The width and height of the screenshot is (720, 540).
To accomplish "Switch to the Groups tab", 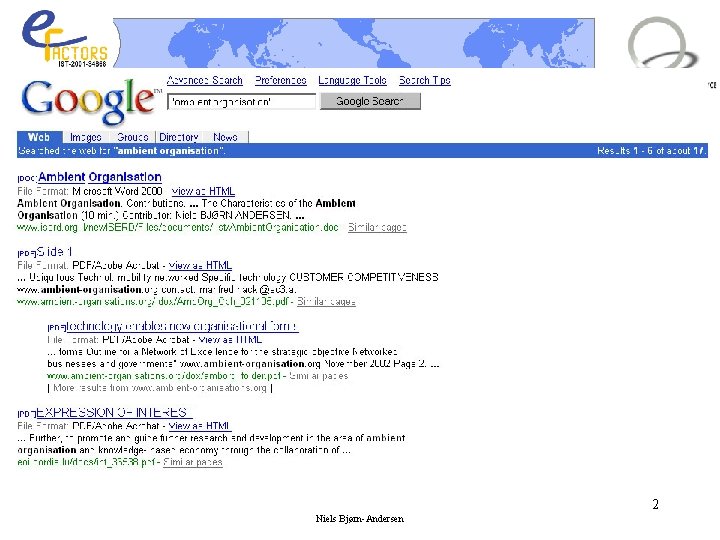I will (133, 137).
